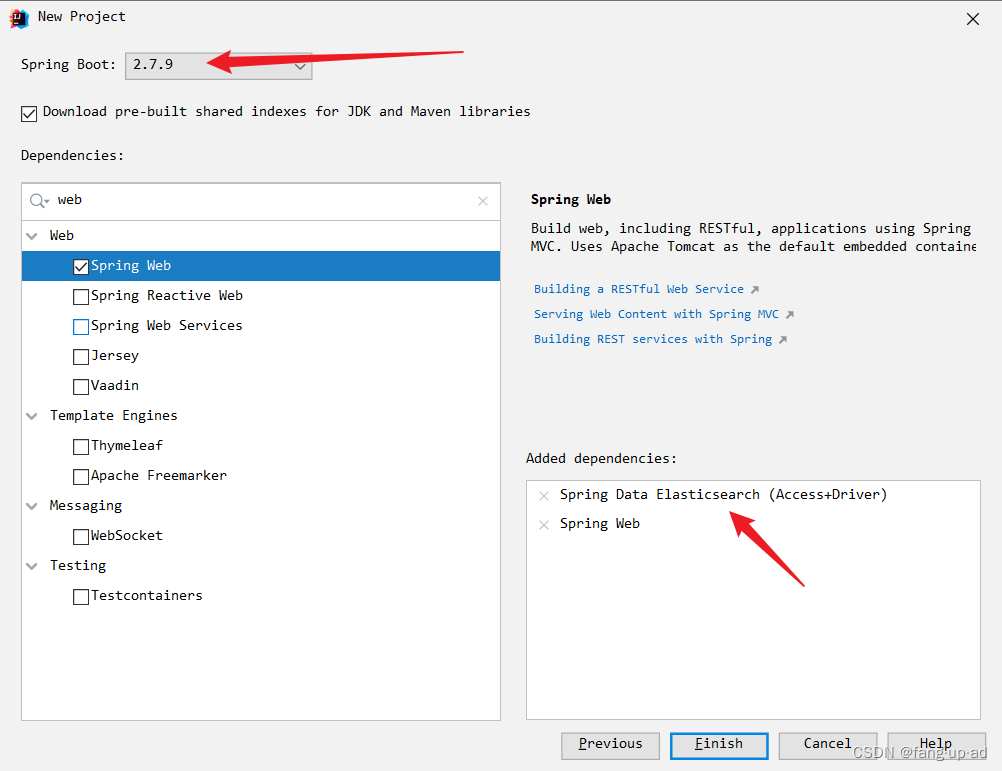Enable the Vaadin dependency
1002x771 pixels.
tap(81, 386)
